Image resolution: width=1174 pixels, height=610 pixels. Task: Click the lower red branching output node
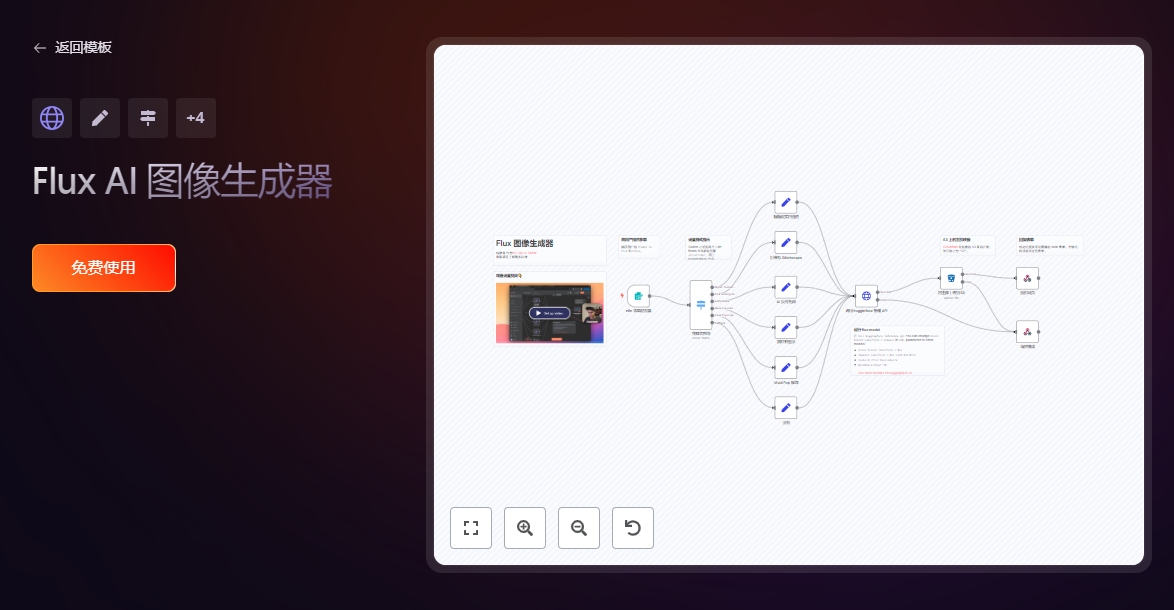coord(1027,332)
